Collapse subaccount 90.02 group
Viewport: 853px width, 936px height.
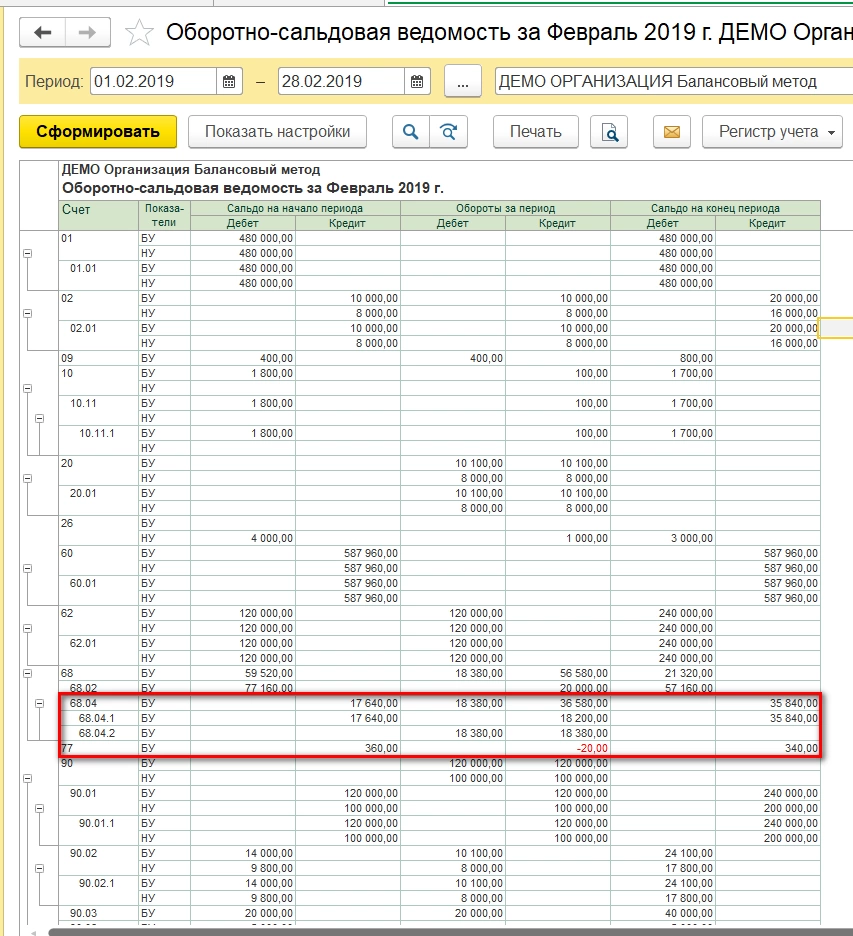39,869
